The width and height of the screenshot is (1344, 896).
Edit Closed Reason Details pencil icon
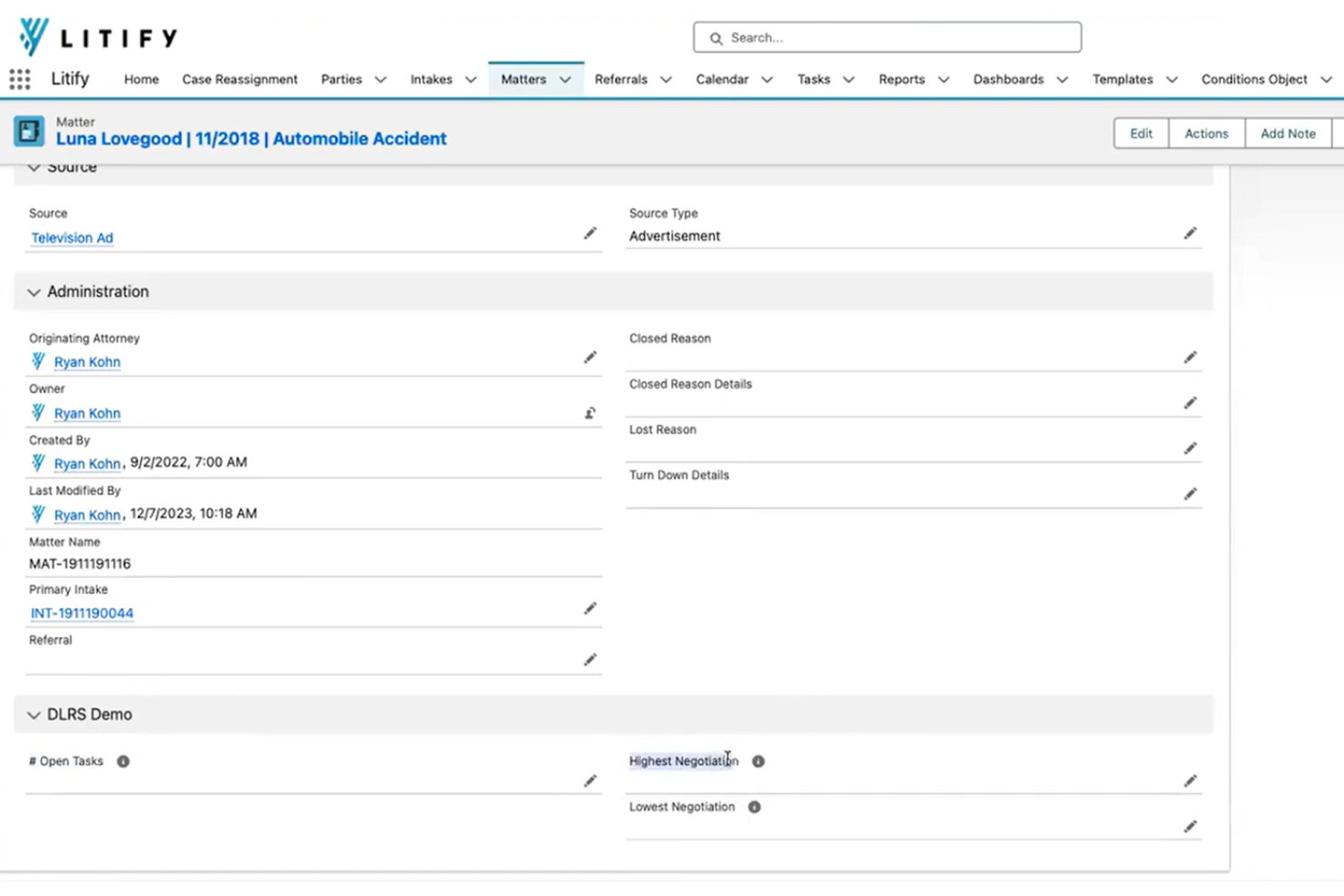click(x=1191, y=403)
